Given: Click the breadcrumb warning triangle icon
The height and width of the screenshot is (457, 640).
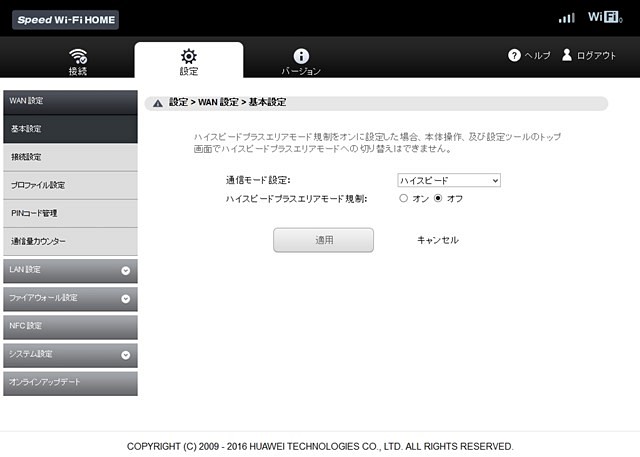Looking at the screenshot, I should pyautogui.click(x=158, y=103).
